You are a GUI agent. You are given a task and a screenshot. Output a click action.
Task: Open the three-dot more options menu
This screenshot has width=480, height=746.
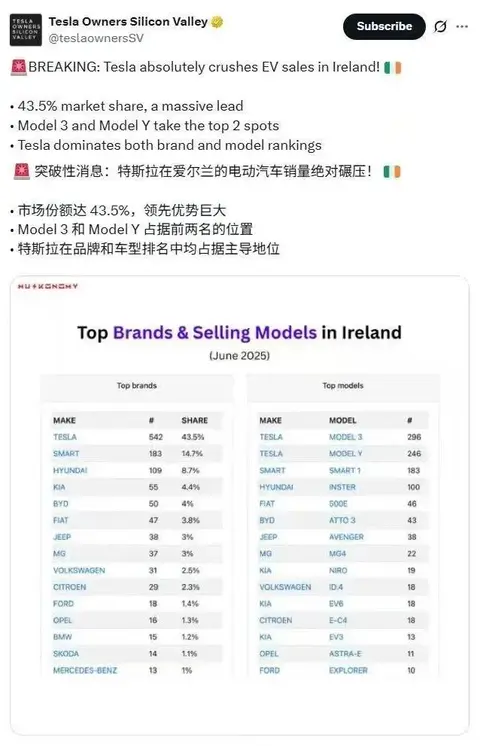[x=462, y=27]
